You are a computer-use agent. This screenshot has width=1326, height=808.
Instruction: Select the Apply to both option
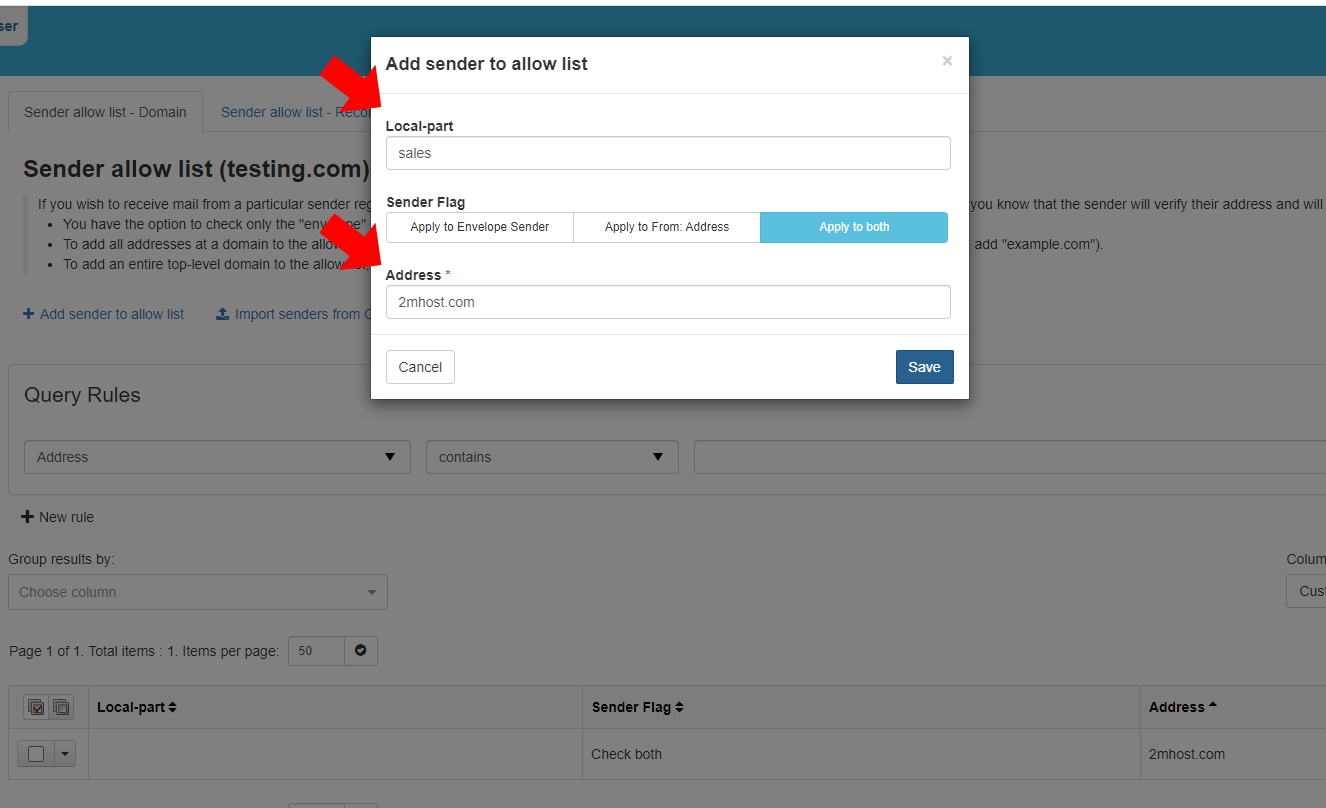853,227
